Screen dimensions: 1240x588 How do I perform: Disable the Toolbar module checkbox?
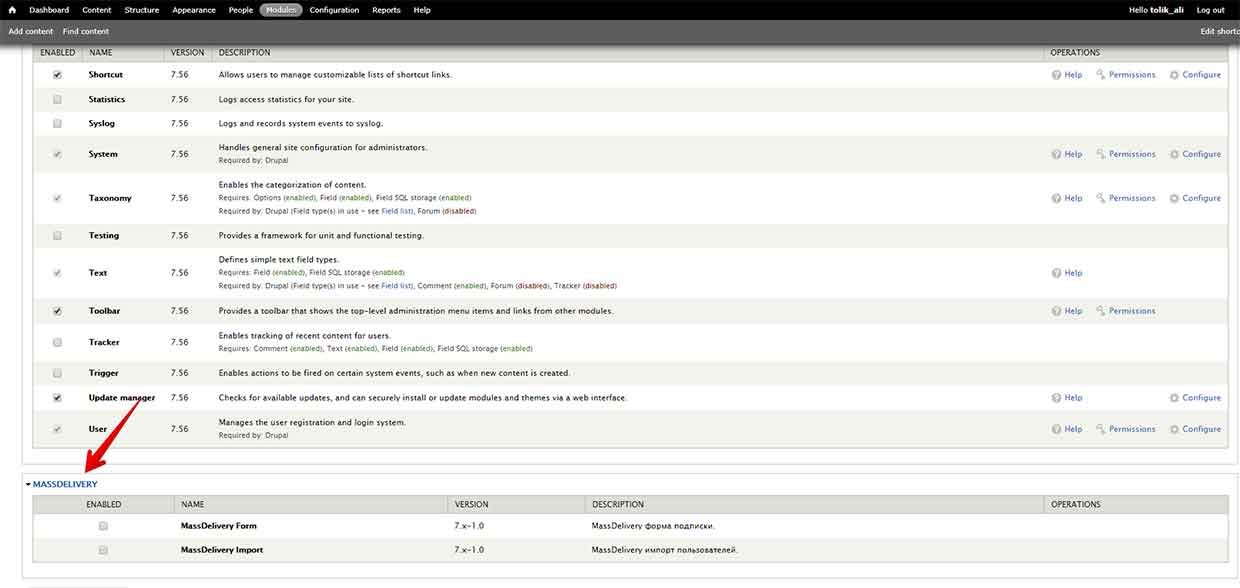(x=57, y=311)
